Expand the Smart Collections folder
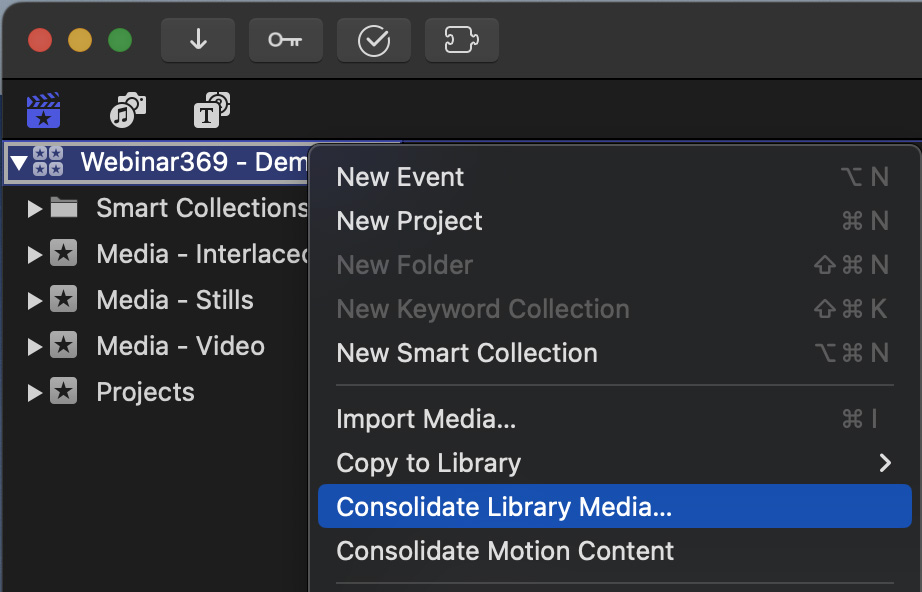922x592 pixels. click(x=35, y=208)
